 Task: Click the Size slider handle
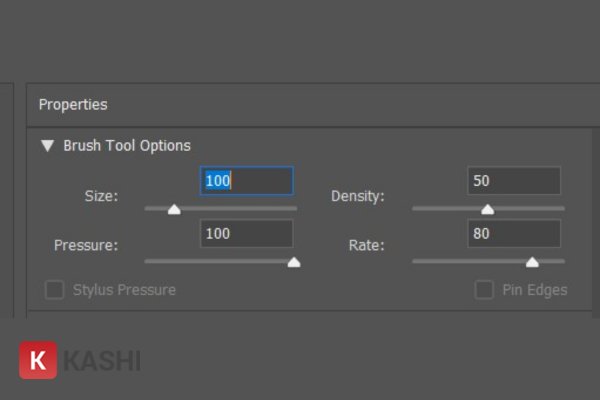(x=174, y=209)
